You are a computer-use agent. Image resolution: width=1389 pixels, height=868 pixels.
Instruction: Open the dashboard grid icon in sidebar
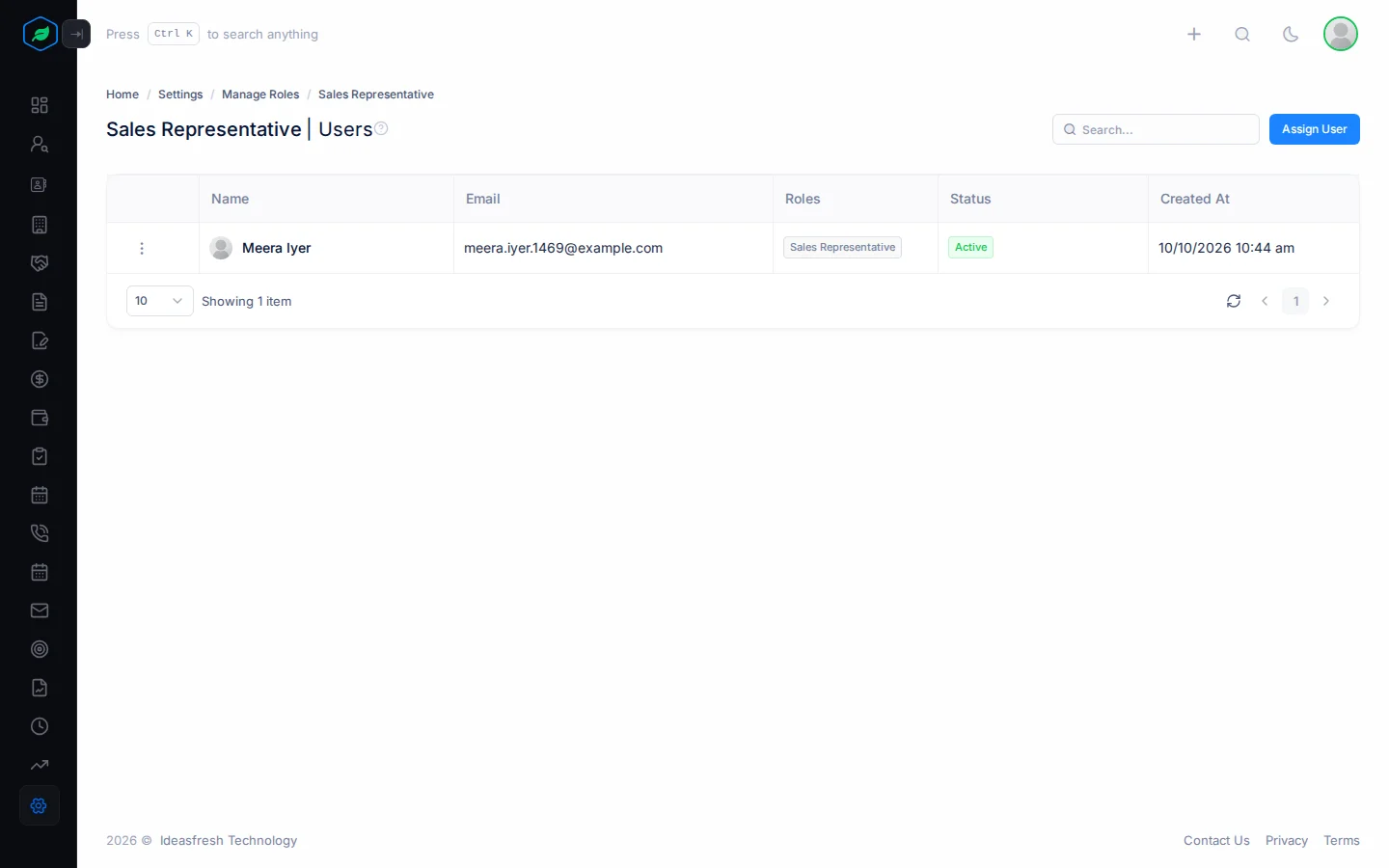(x=40, y=105)
